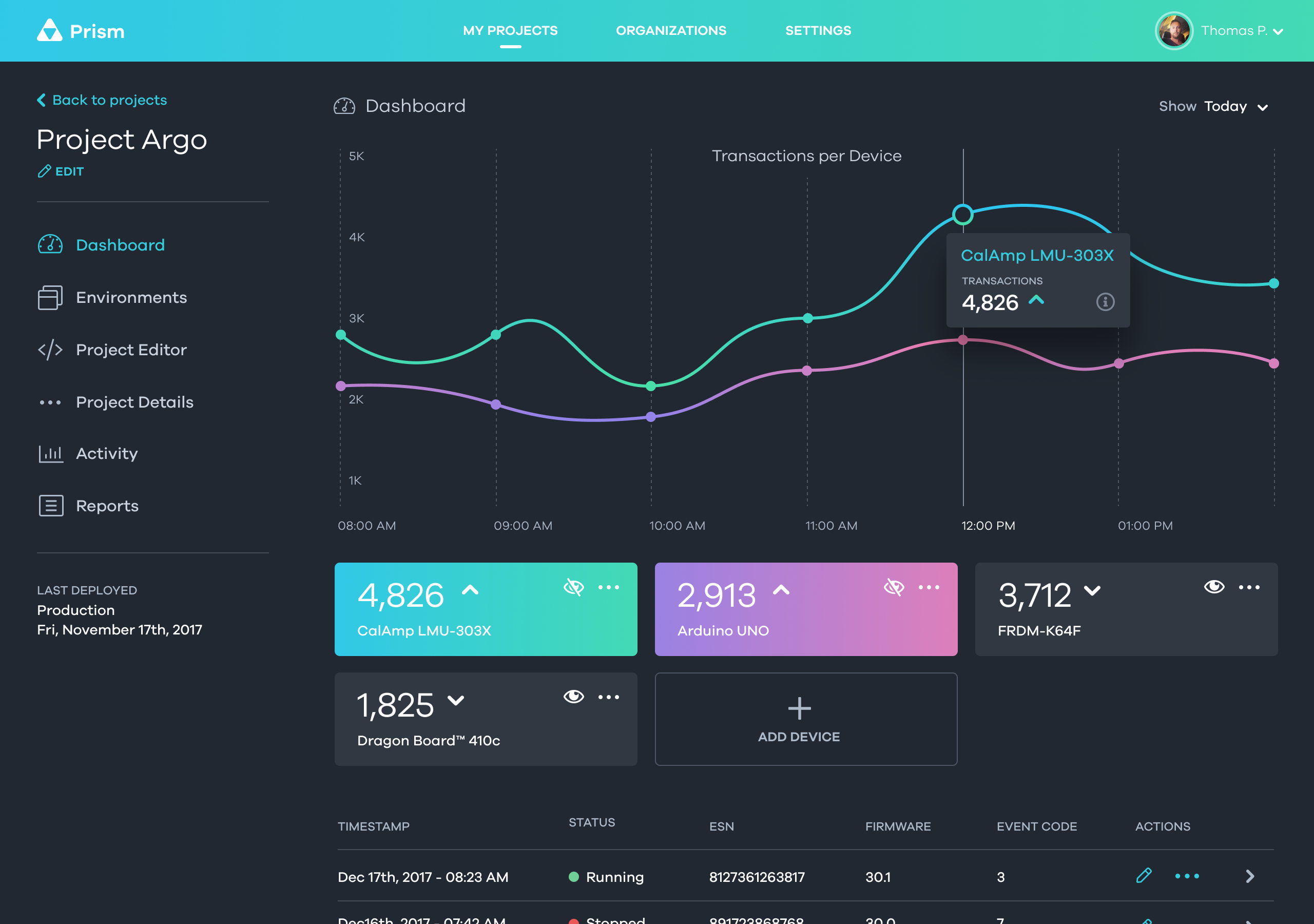Viewport: 1314px width, 924px height.
Task: Open more options on Dragon Board 410c card
Action: (x=608, y=697)
